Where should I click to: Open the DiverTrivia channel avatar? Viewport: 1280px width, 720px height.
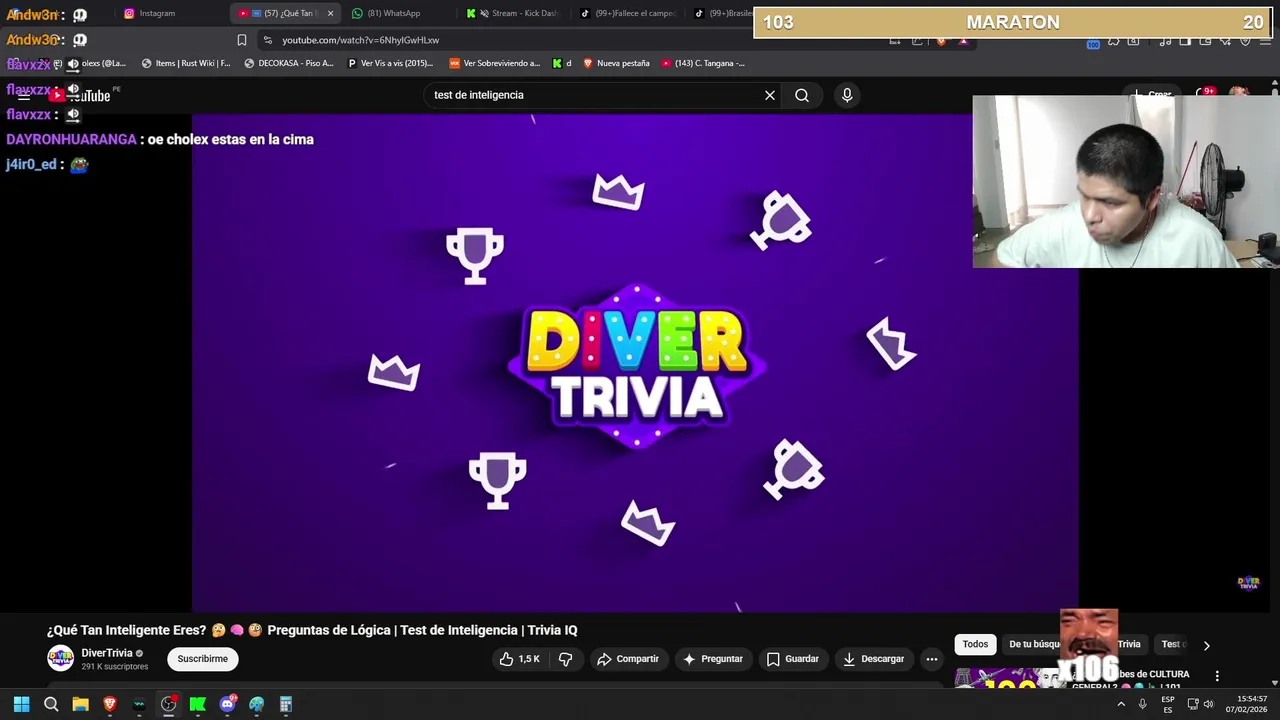61,658
